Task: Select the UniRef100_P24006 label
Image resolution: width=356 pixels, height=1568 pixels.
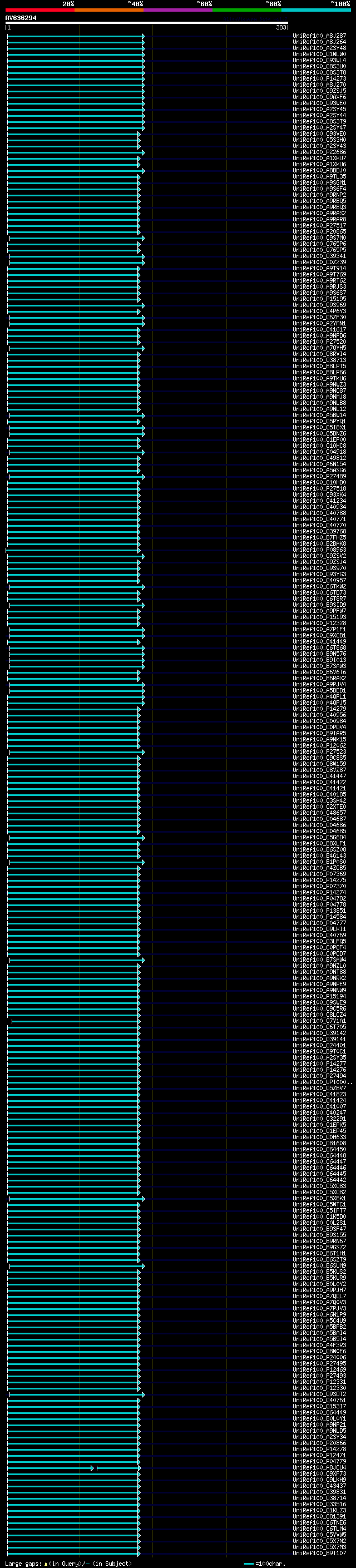Action: [319, 1357]
